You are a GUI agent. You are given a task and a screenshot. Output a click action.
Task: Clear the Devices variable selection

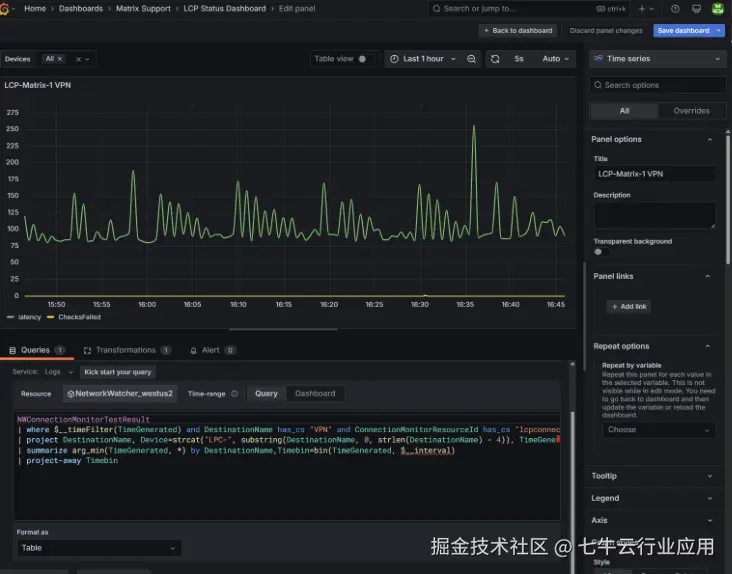coord(78,59)
